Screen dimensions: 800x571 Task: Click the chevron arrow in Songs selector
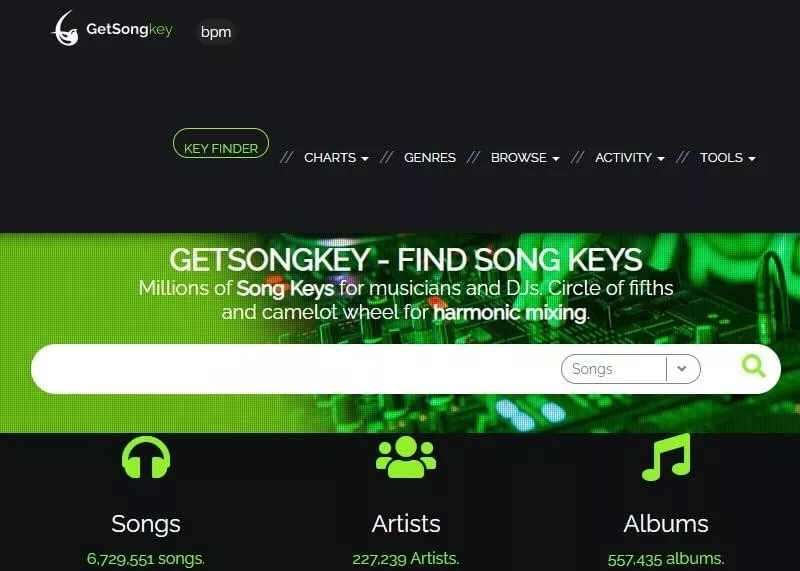click(x=682, y=368)
